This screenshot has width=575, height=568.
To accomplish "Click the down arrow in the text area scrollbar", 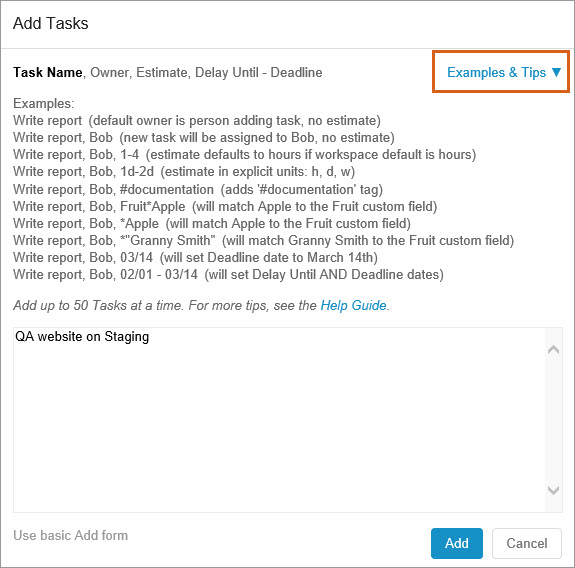I will click(x=553, y=490).
